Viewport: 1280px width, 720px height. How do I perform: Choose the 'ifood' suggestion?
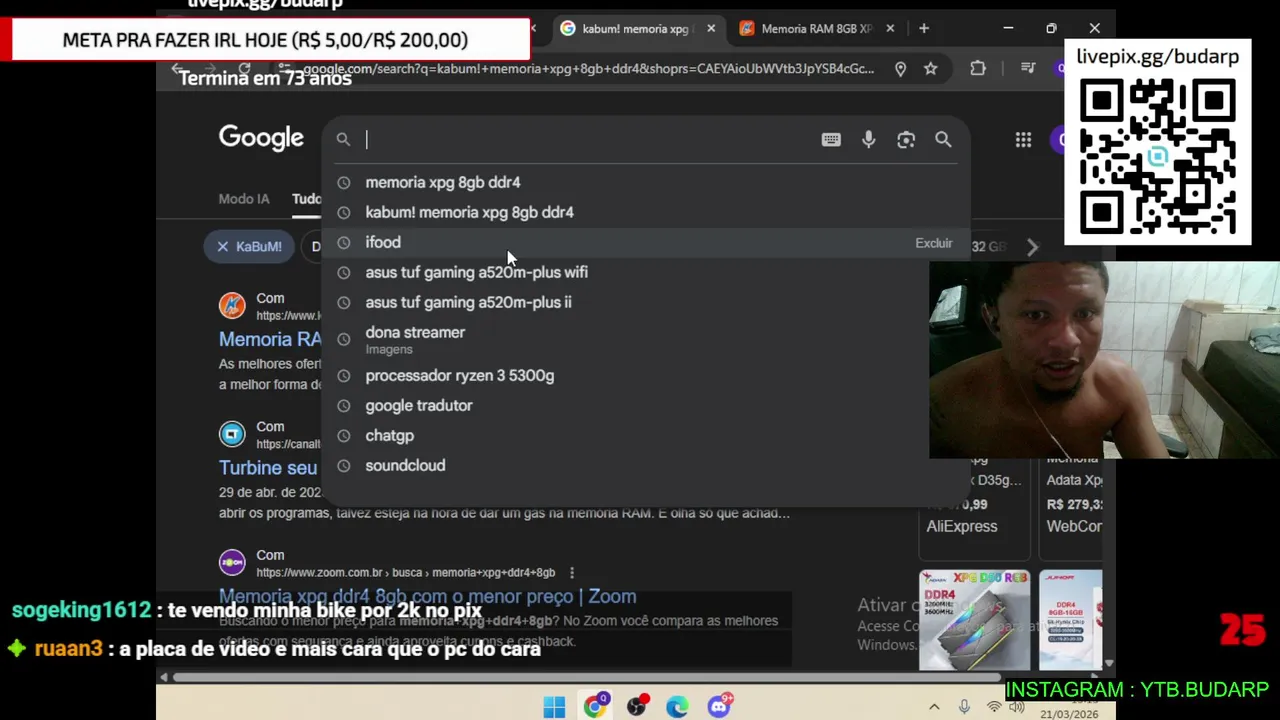coord(645,242)
